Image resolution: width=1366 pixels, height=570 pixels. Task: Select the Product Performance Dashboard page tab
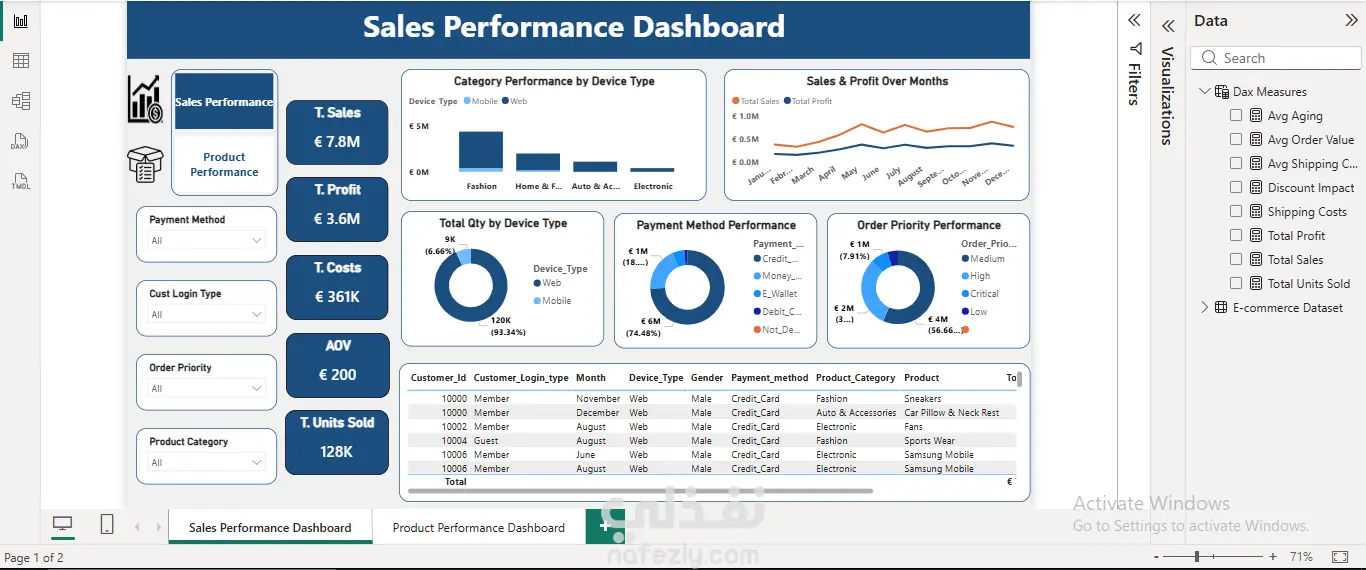pyautogui.click(x=479, y=527)
